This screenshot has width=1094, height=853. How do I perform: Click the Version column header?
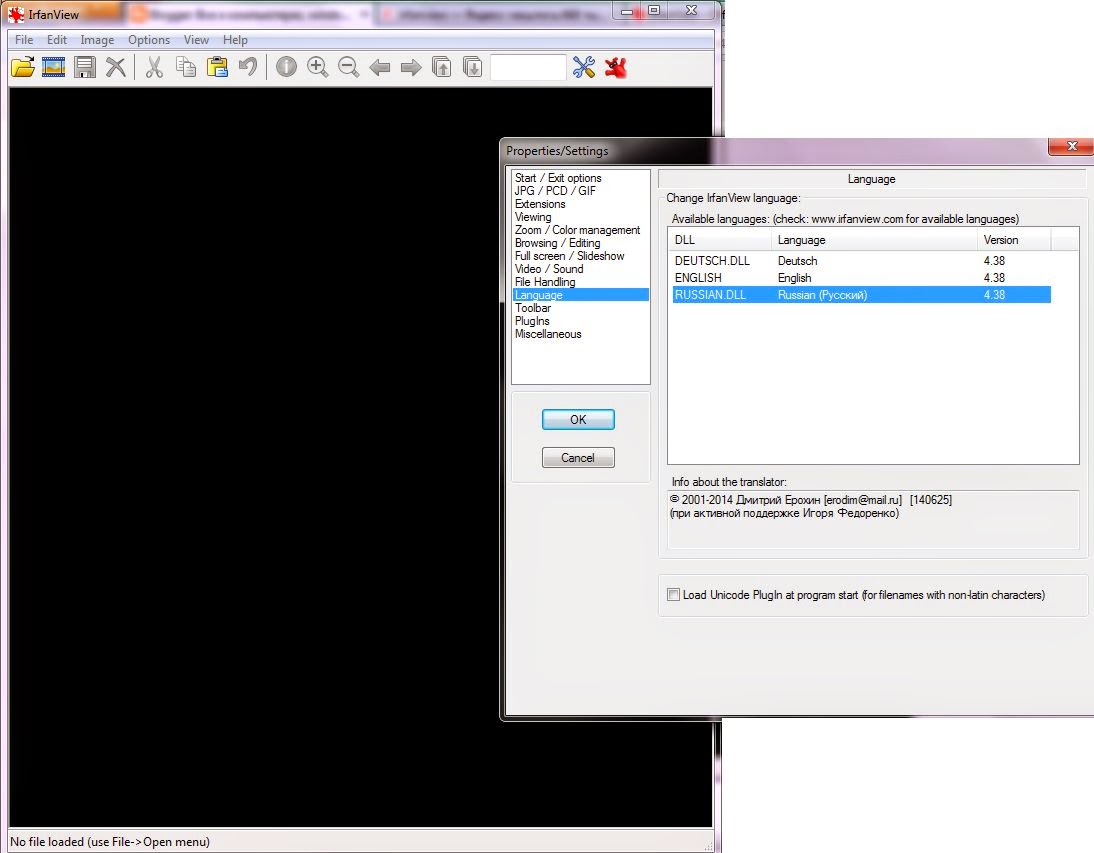click(x=1014, y=239)
